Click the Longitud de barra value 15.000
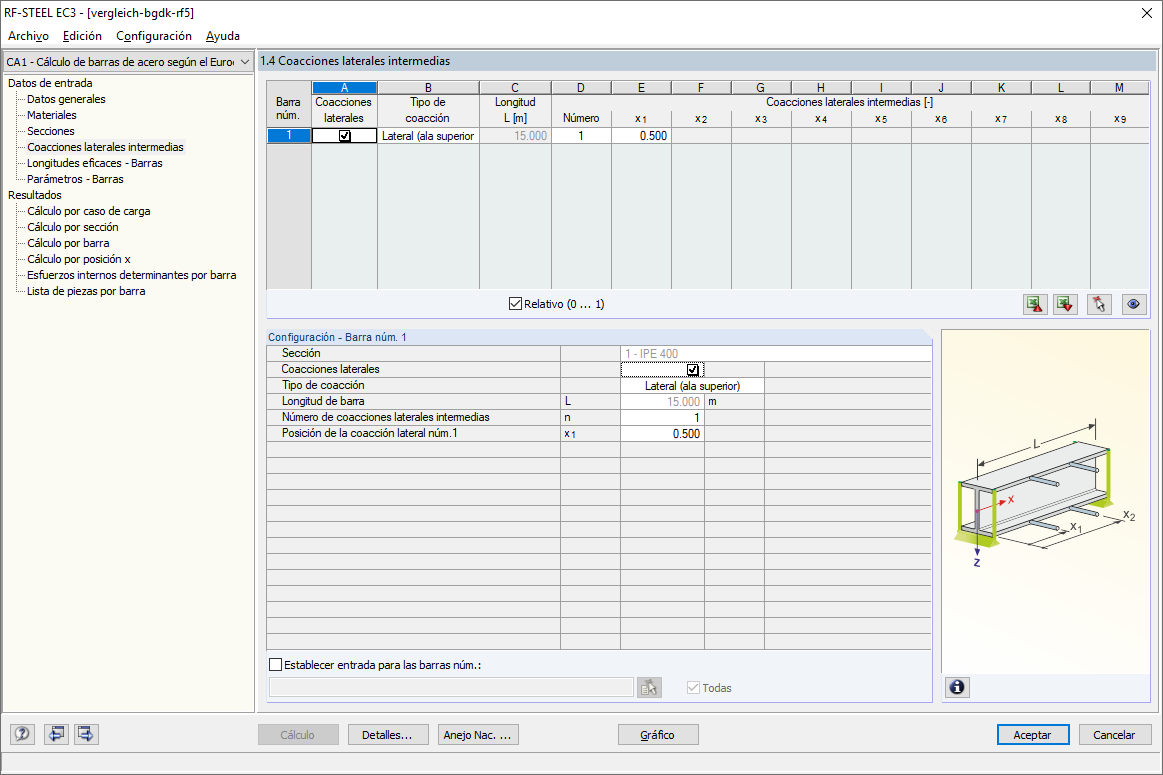 (662, 401)
